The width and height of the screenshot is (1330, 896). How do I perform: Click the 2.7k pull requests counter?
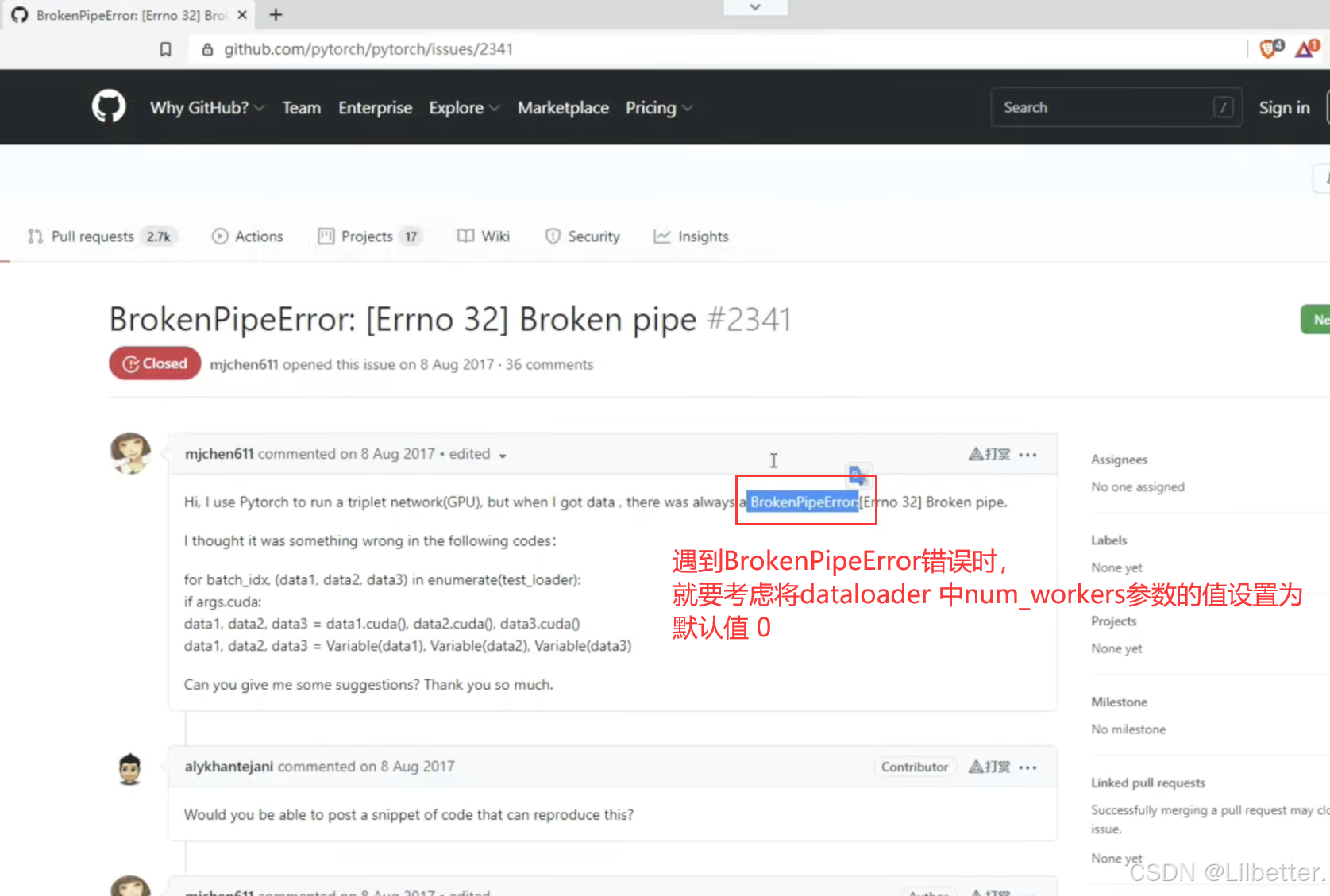click(159, 236)
